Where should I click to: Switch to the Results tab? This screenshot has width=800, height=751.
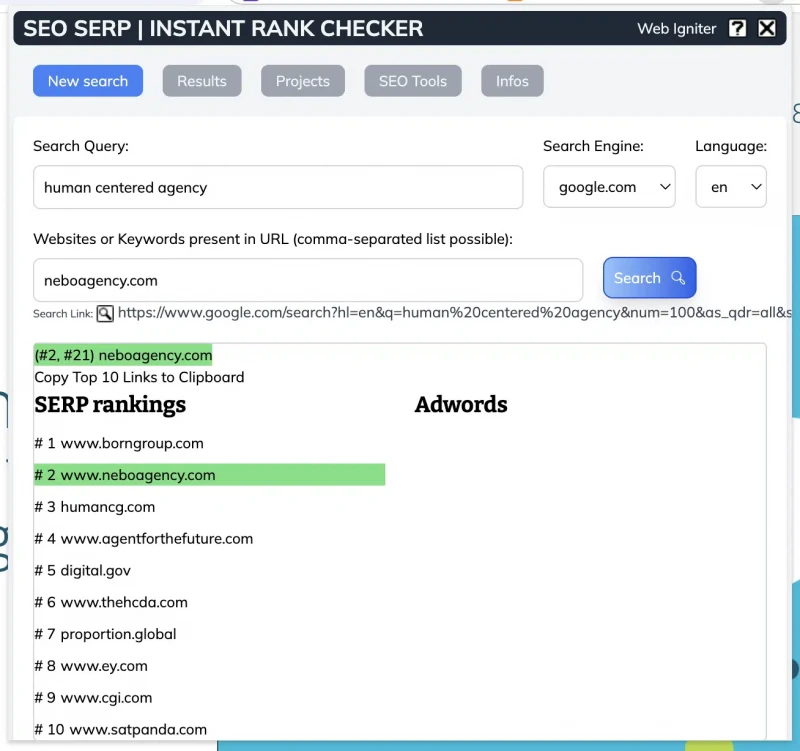click(x=202, y=81)
